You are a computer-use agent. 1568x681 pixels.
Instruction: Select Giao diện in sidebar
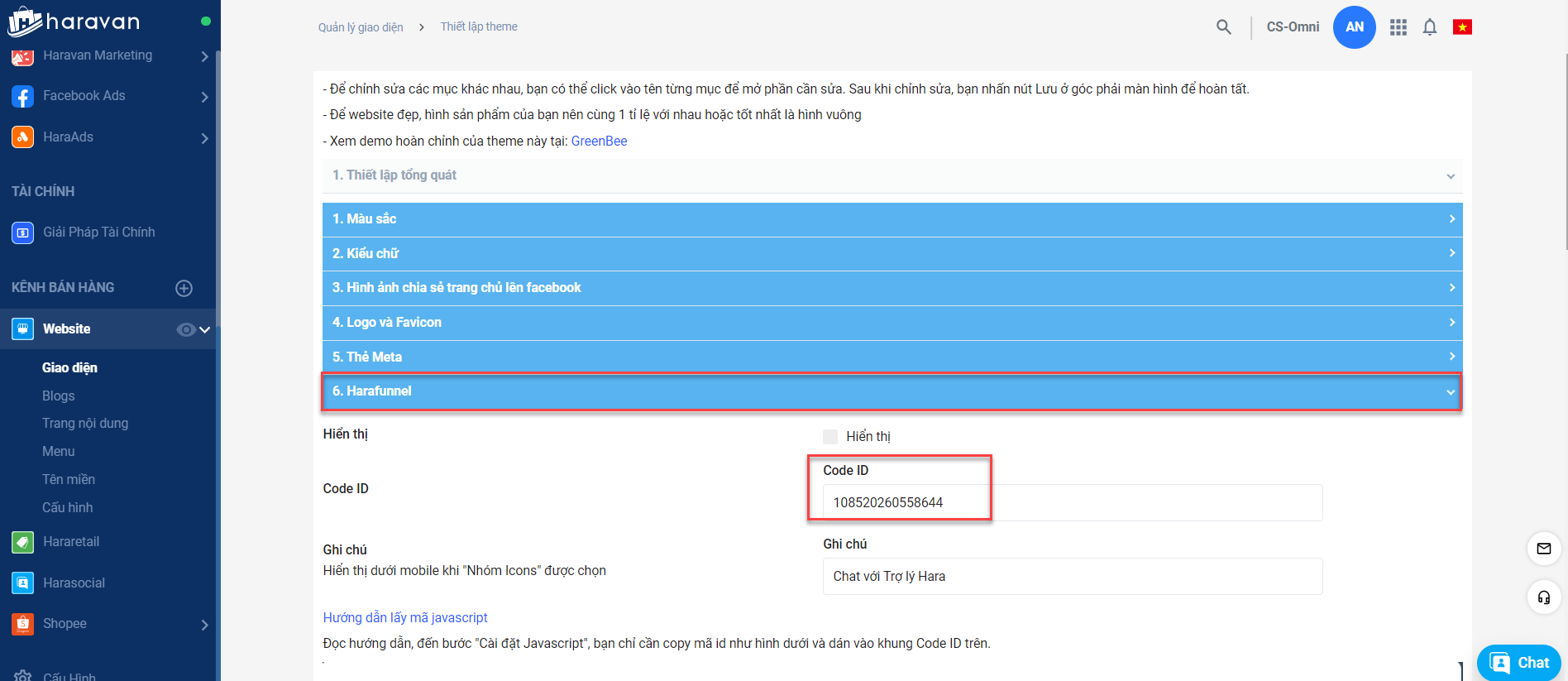pyautogui.click(x=69, y=368)
